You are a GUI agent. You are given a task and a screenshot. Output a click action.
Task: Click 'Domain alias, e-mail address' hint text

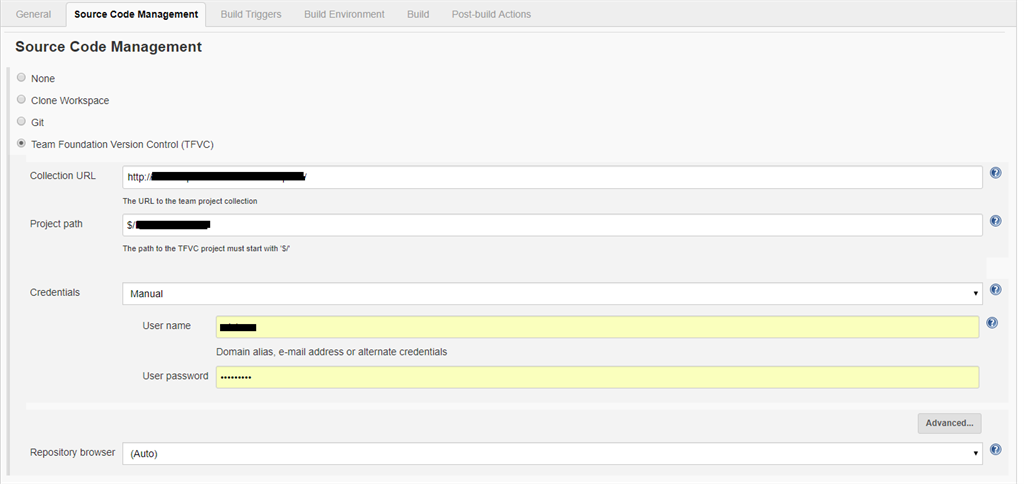point(332,352)
